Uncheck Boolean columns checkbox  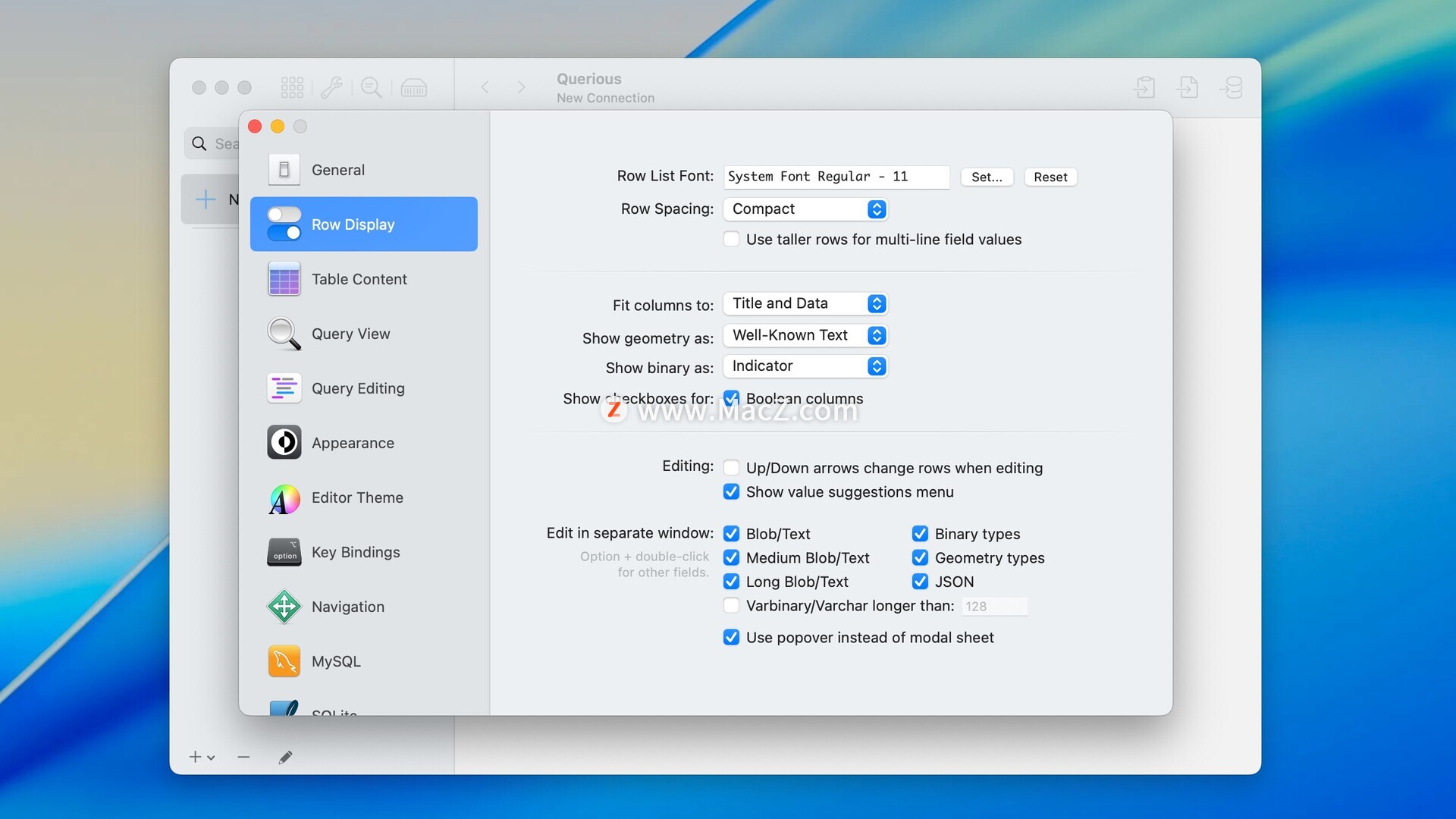click(x=731, y=398)
